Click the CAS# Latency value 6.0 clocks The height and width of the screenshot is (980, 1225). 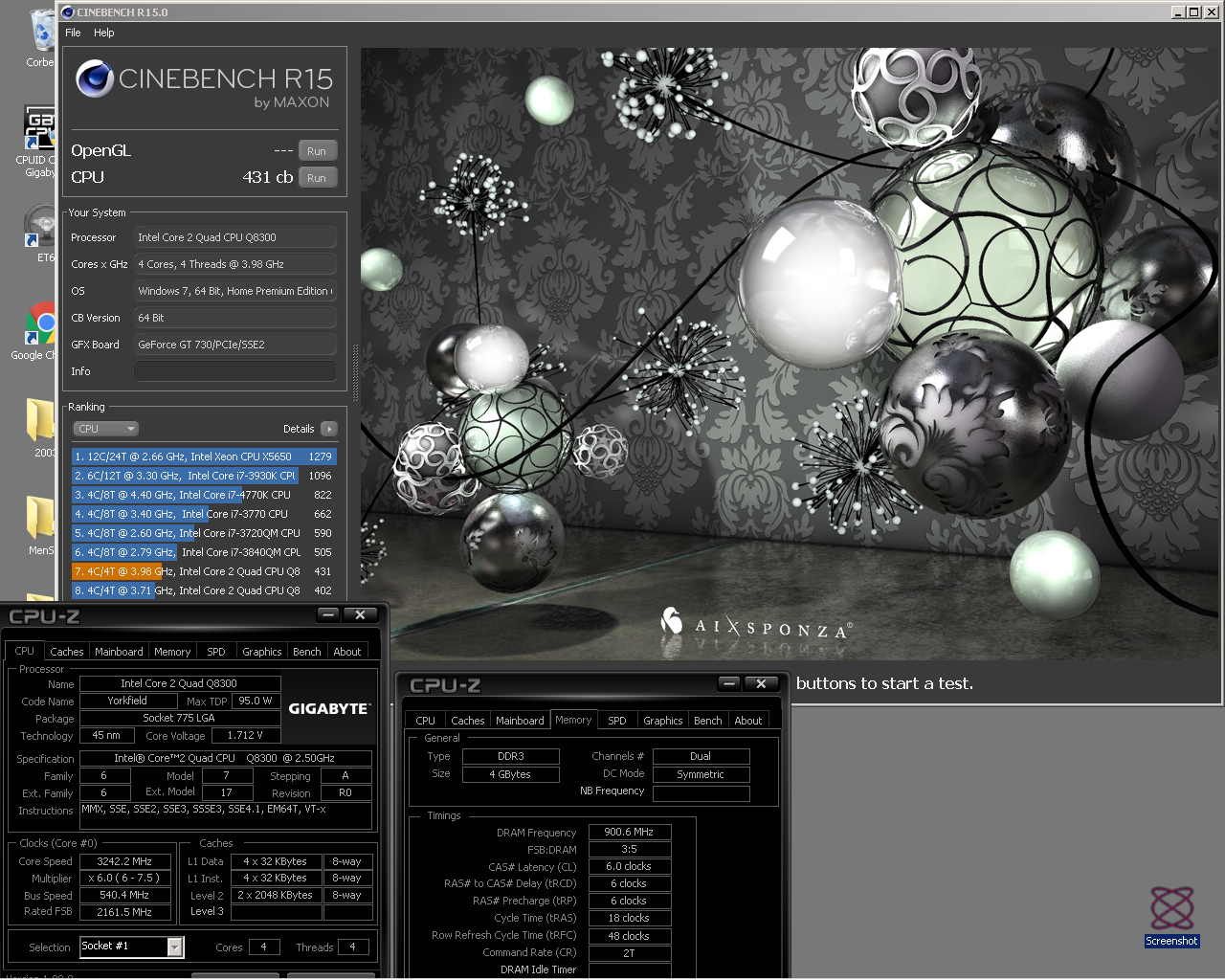[x=630, y=867]
